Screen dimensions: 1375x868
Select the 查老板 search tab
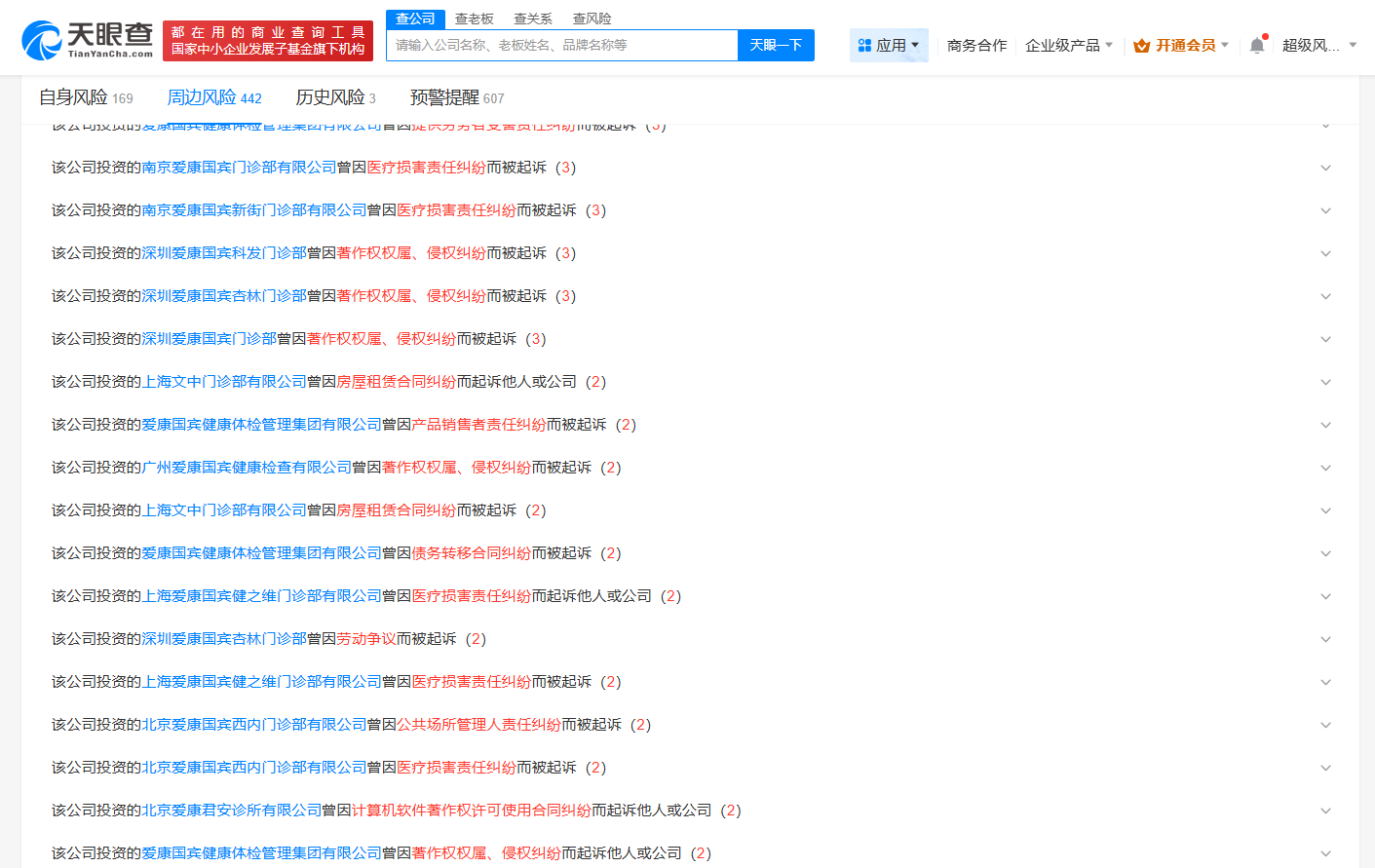click(475, 19)
